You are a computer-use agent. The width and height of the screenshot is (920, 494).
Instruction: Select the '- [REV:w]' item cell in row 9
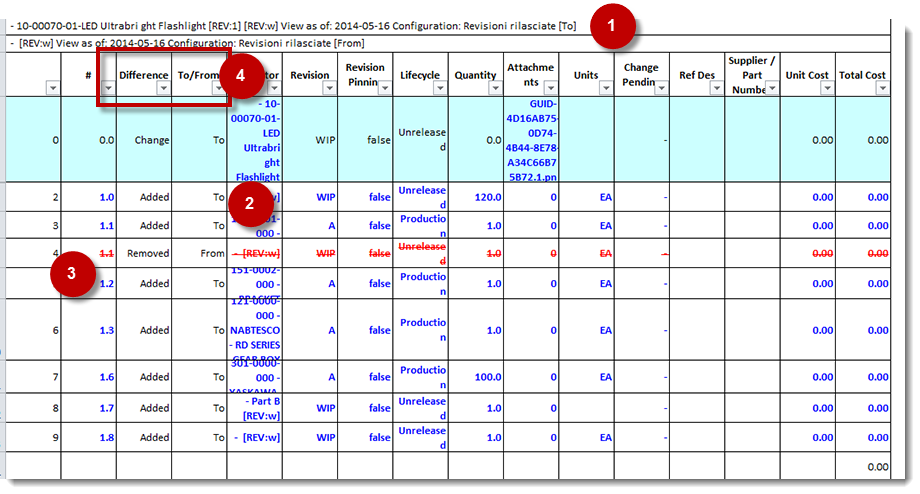[255, 438]
